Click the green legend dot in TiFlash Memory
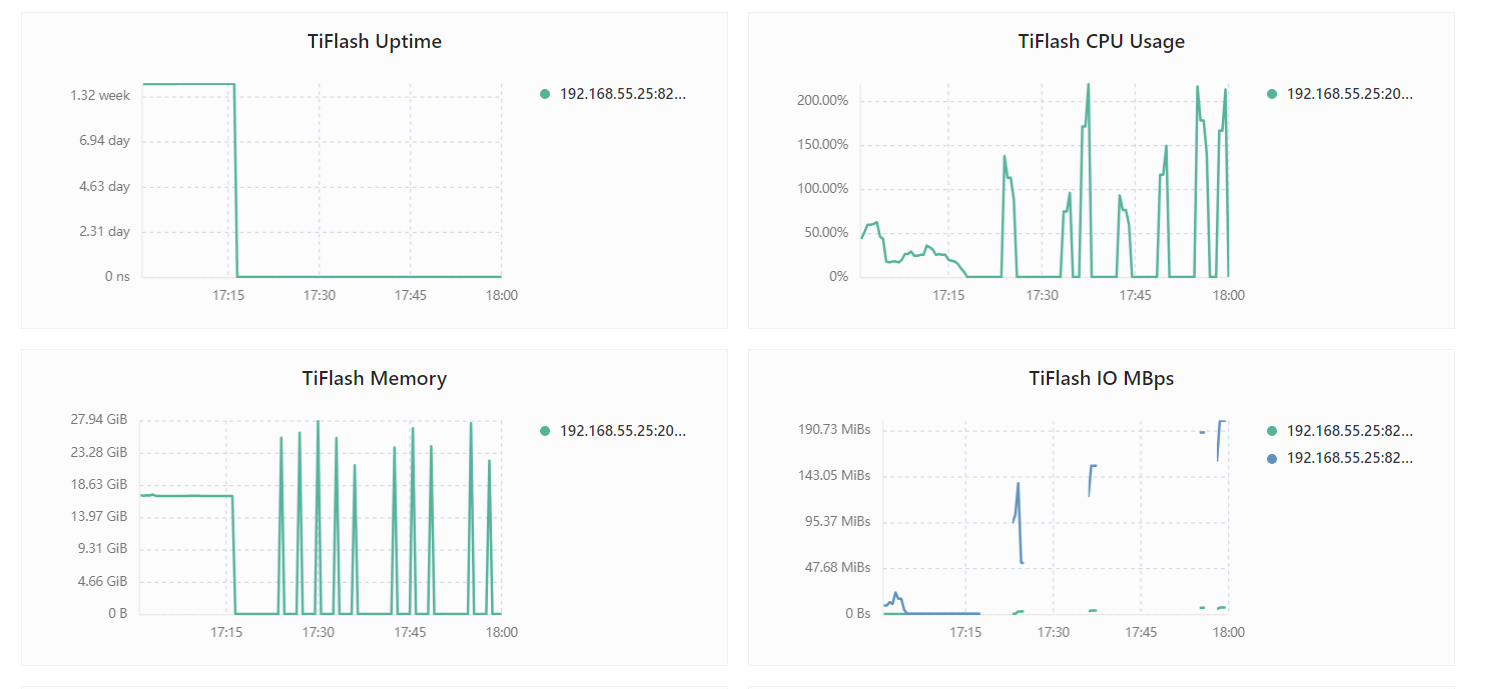This screenshot has height=689, width=1497. tap(545, 431)
